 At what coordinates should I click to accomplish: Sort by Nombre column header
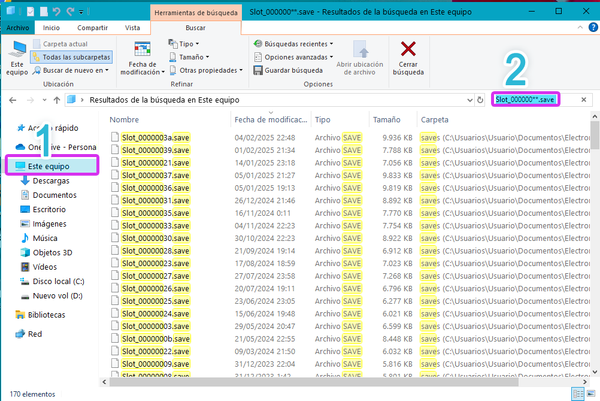(x=124, y=120)
